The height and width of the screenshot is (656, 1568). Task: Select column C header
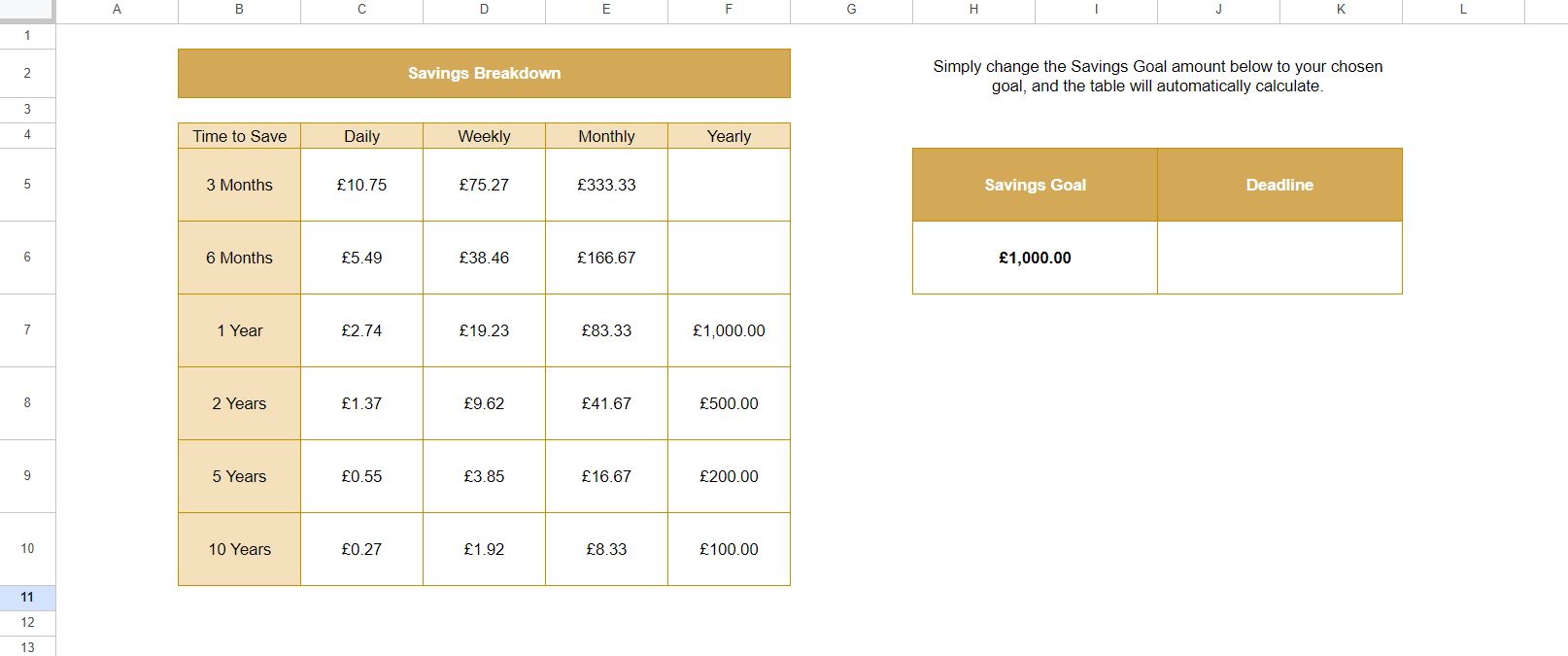point(361,10)
